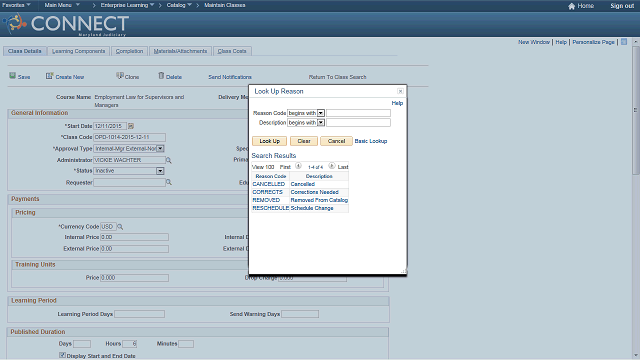Viewport: 640px width, 360px height.
Task: Switch to Class Costs tab
Action: pyautogui.click(x=232, y=51)
